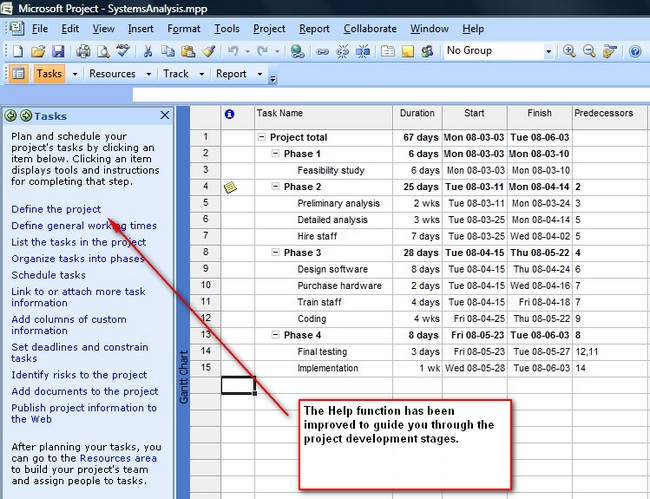The image size is (650, 499).
Task: Collapse the Phase 1 outline
Action: [275, 153]
